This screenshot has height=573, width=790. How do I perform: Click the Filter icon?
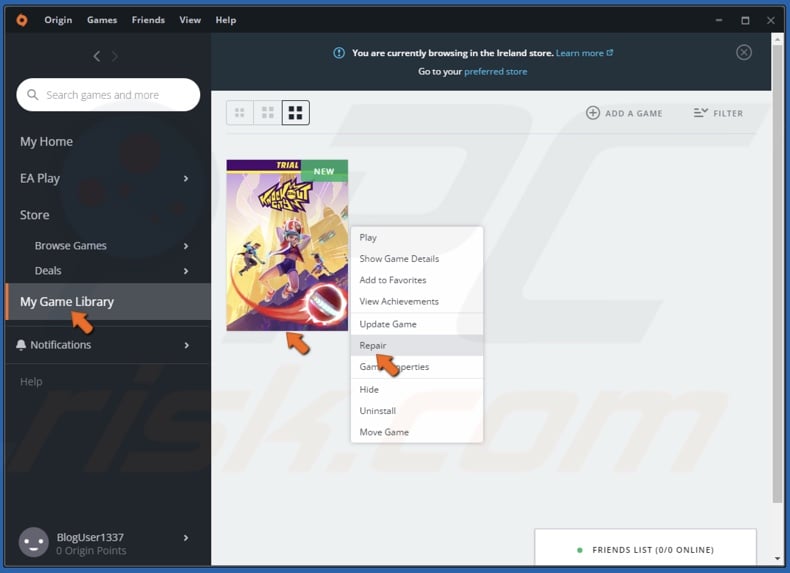tap(700, 113)
